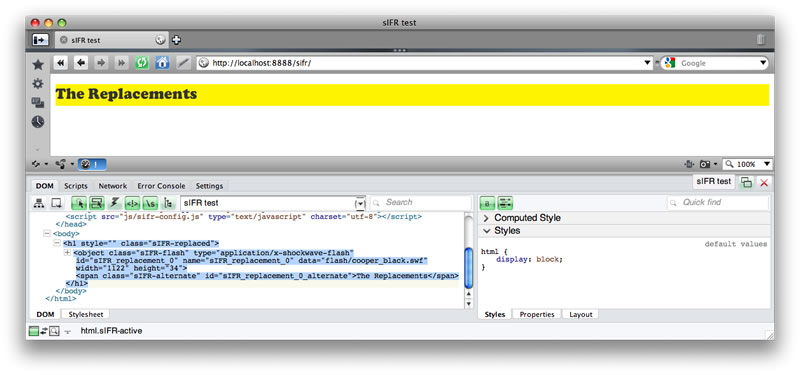The width and height of the screenshot is (800, 375).
Task: Open the address bar history dropdown arrow
Action: coord(647,63)
